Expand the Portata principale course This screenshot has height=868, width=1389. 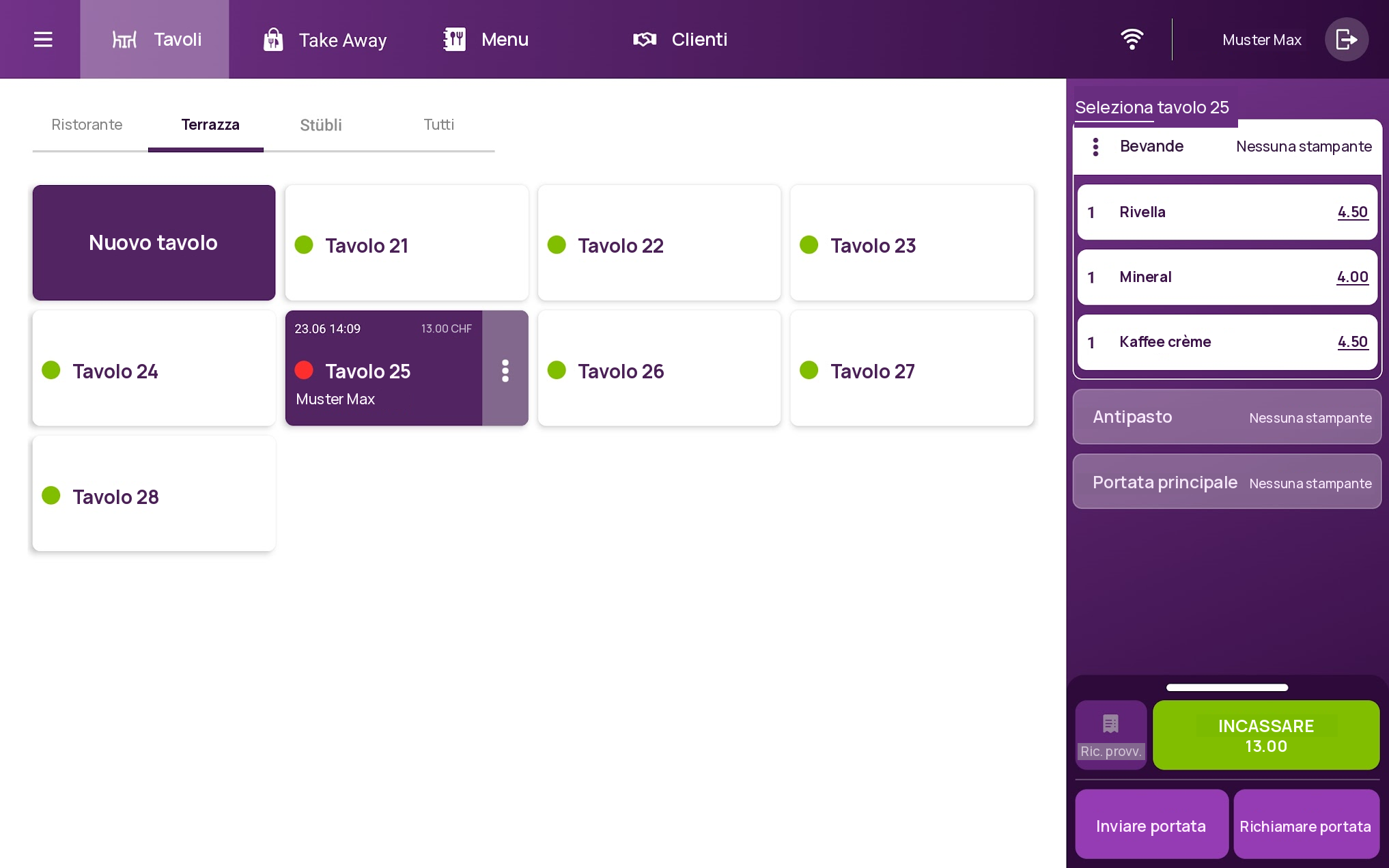click(1227, 481)
